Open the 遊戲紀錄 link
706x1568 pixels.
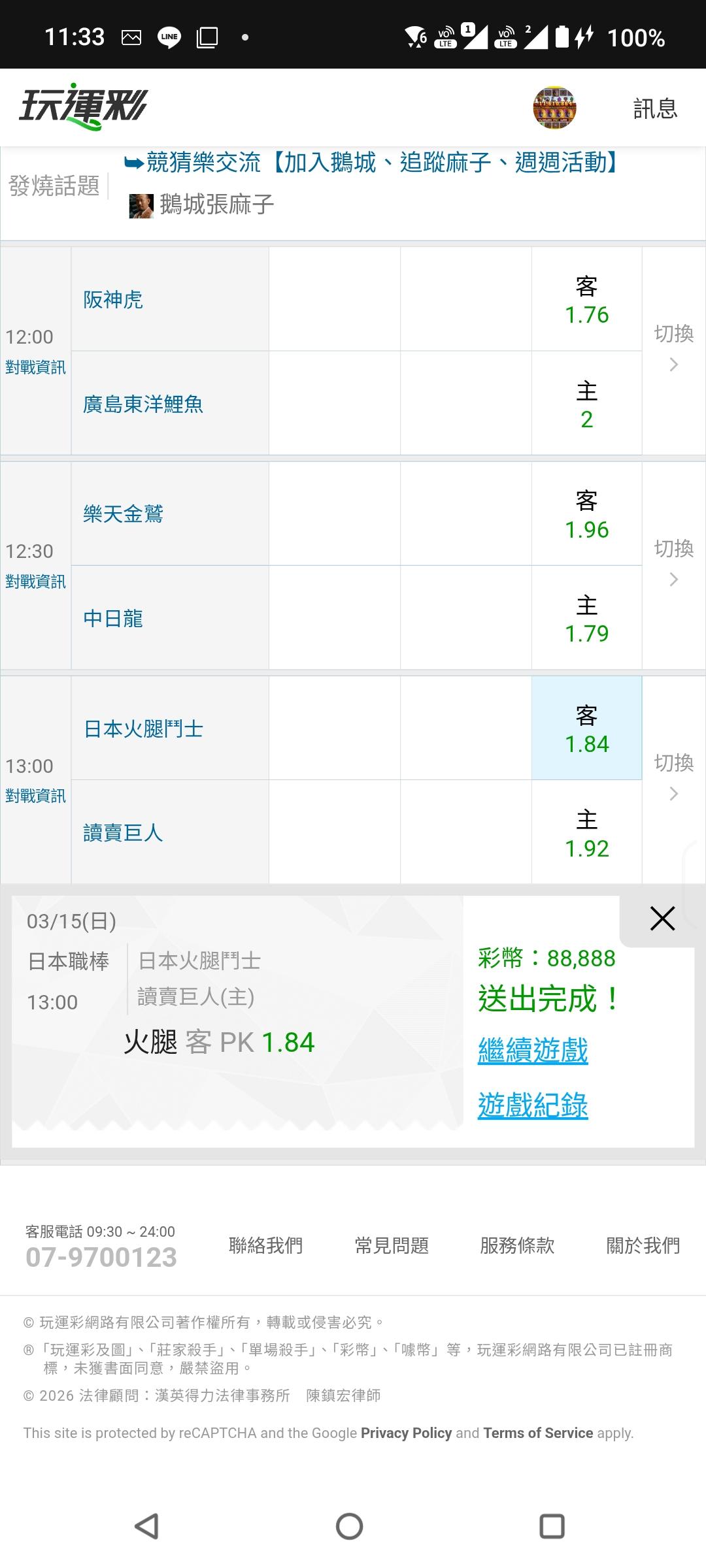(x=533, y=1106)
